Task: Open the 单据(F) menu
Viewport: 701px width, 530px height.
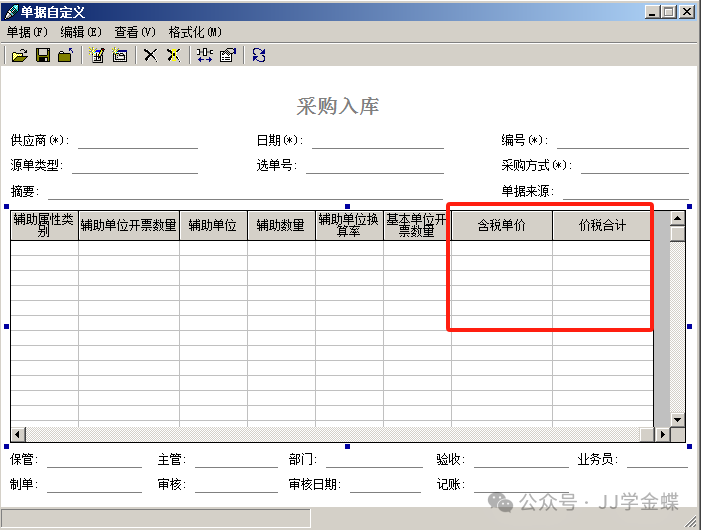Action: click(27, 32)
